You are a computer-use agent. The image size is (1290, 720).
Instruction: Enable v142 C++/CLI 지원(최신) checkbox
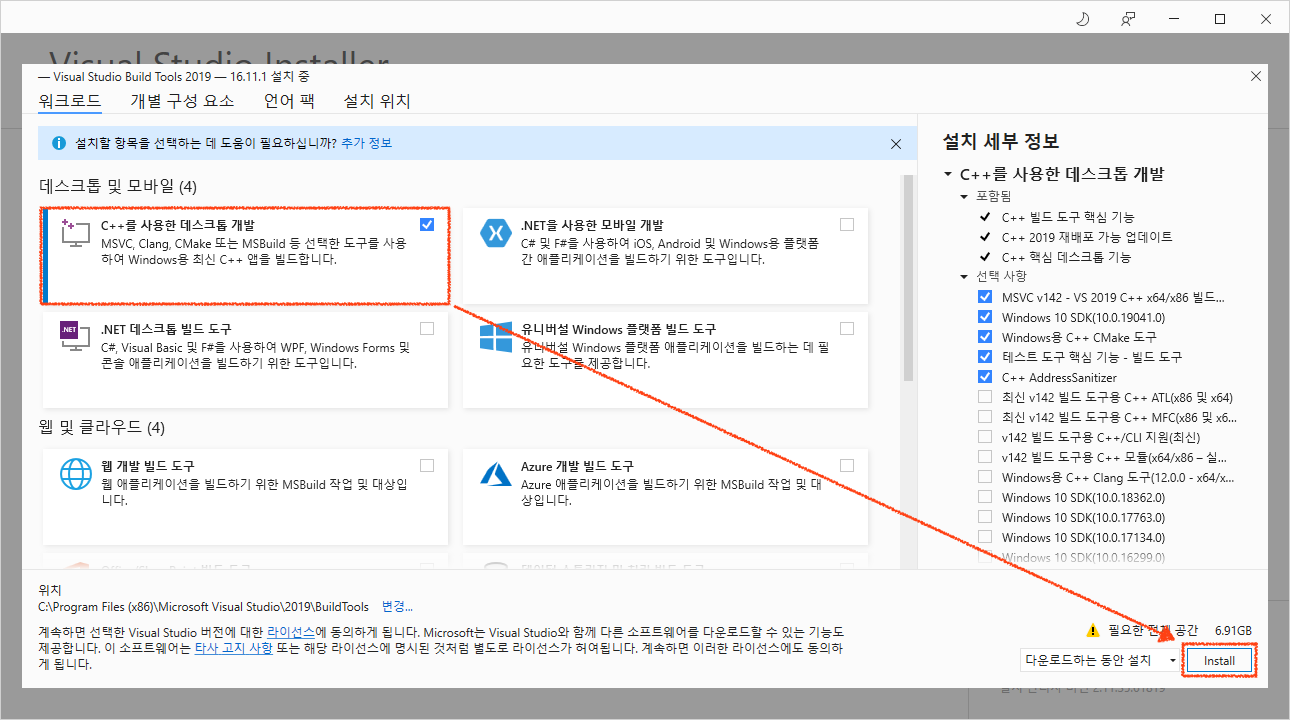pos(985,437)
